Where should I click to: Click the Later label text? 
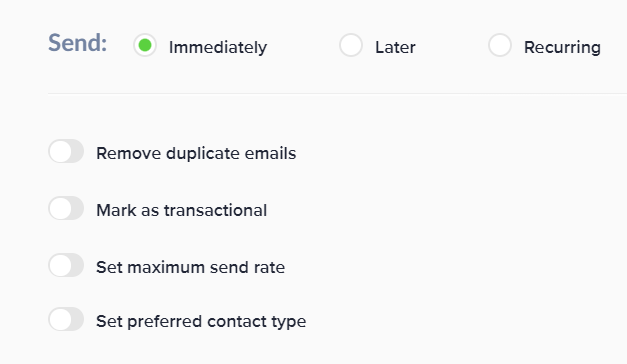[395, 47]
